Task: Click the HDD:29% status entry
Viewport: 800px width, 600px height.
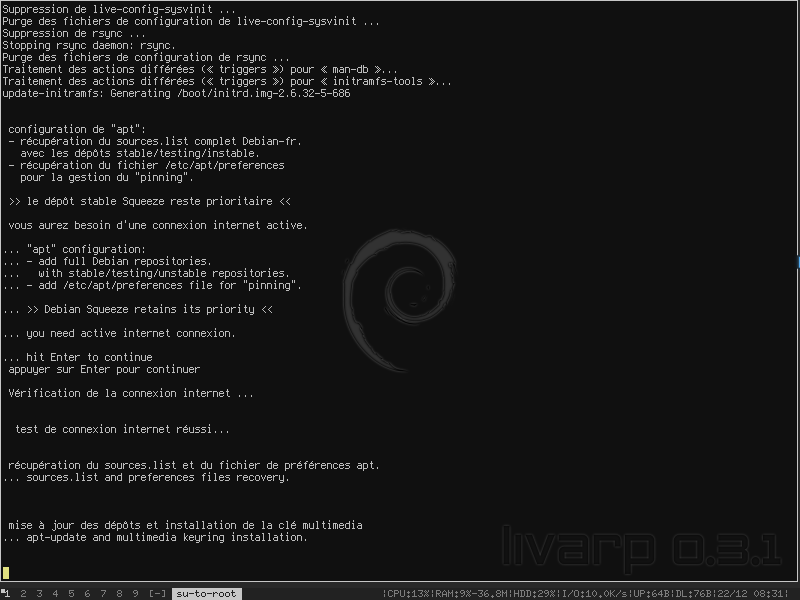Action: 535,593
